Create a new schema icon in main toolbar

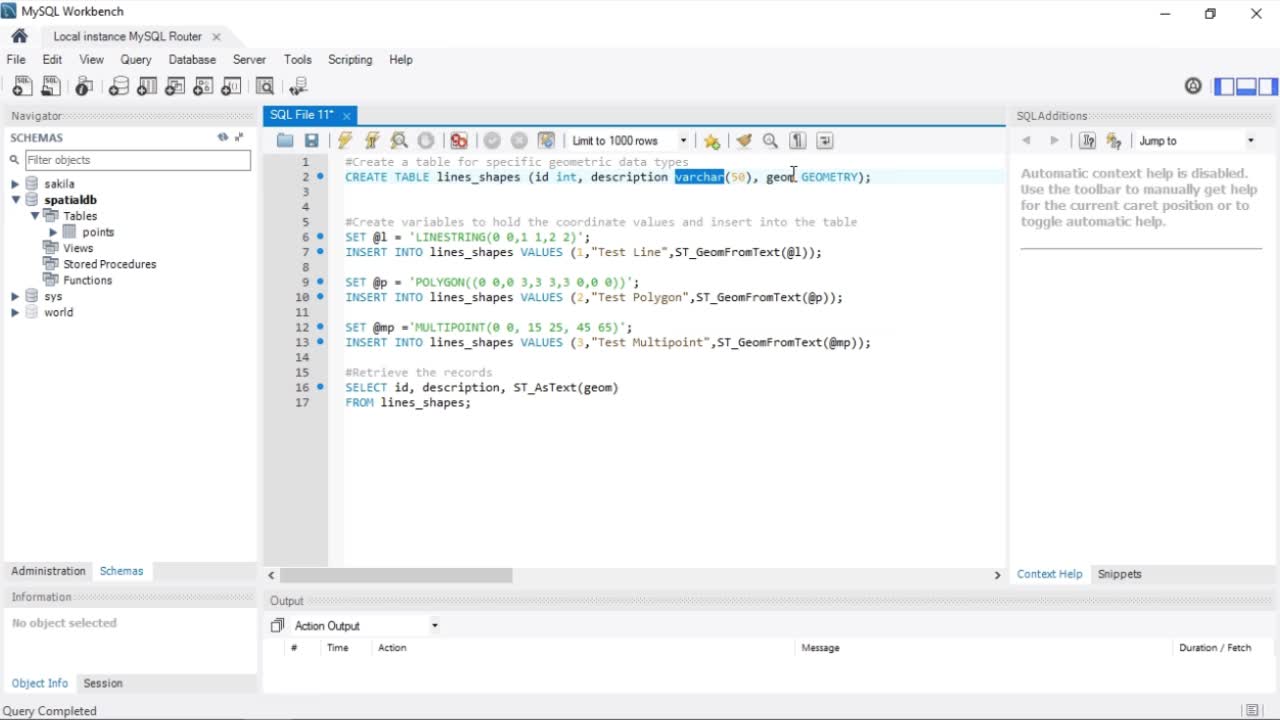coord(119,87)
